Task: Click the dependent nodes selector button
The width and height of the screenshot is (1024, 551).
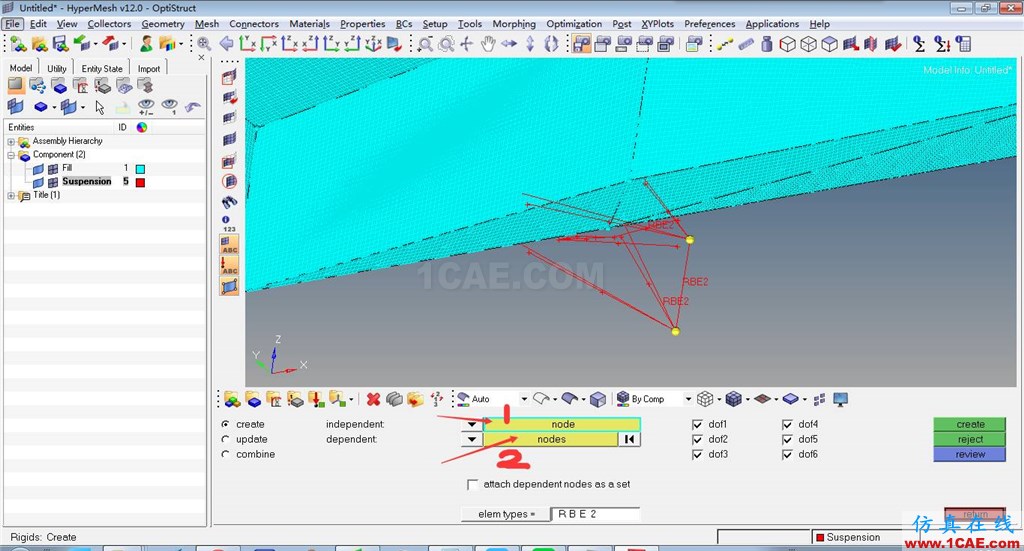Action: click(551, 439)
